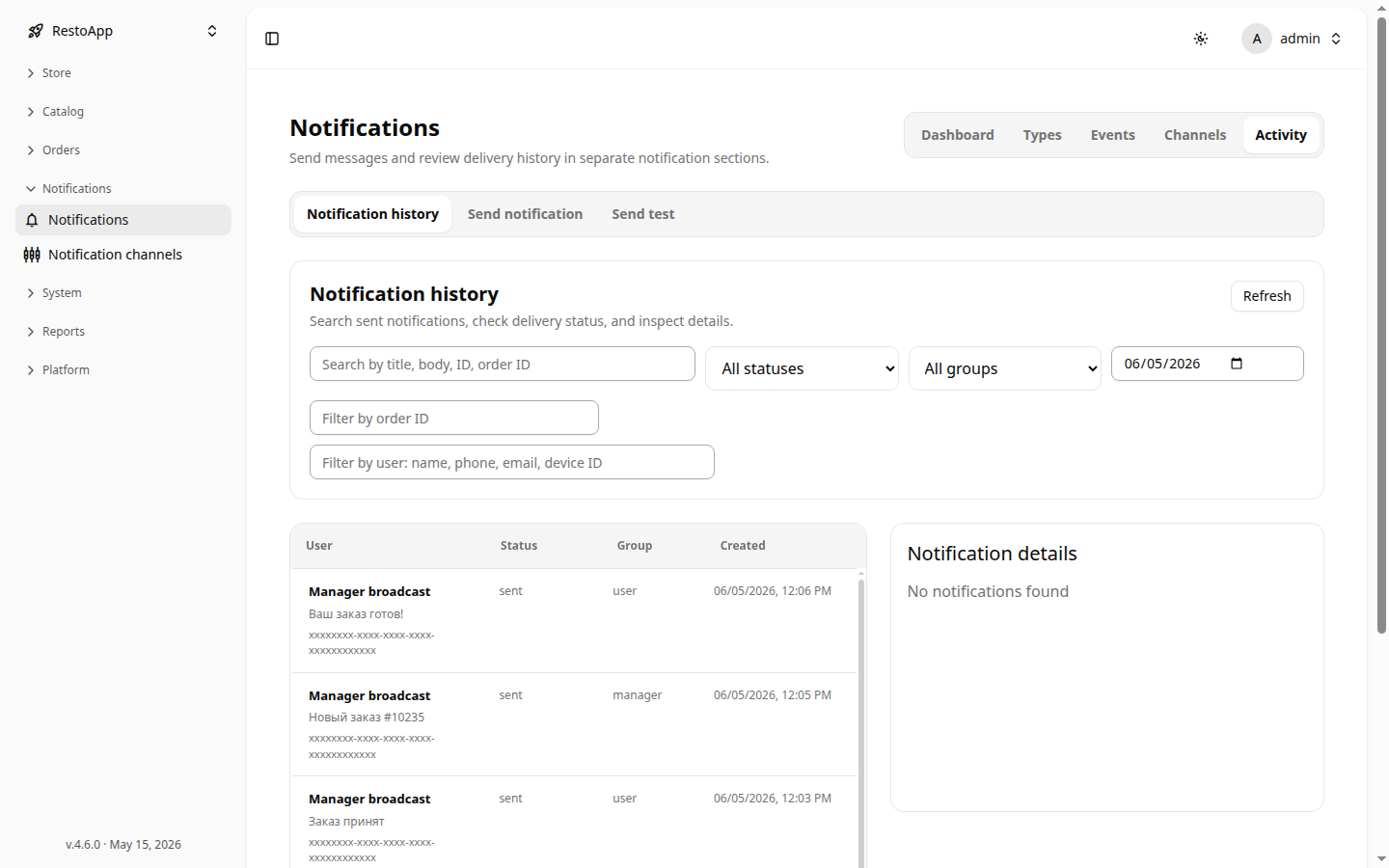Open the All groups dropdown

pos(1004,368)
